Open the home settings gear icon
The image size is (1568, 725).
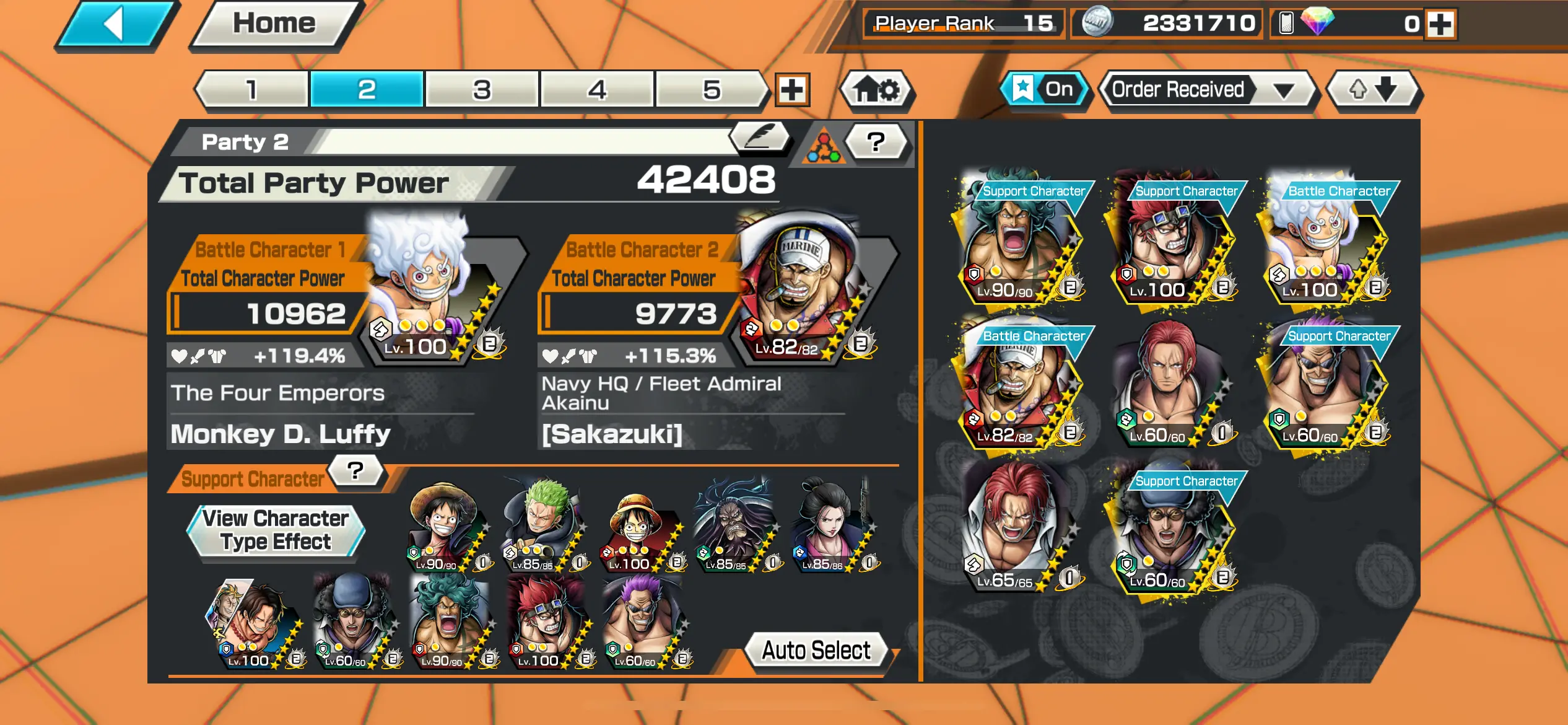[x=876, y=90]
